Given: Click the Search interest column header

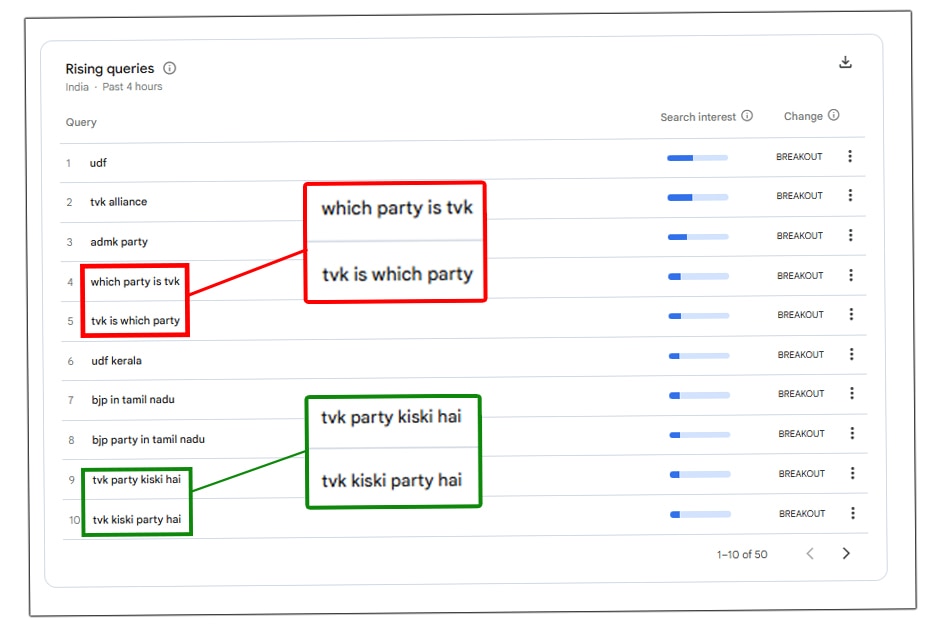Looking at the screenshot, I should point(698,117).
